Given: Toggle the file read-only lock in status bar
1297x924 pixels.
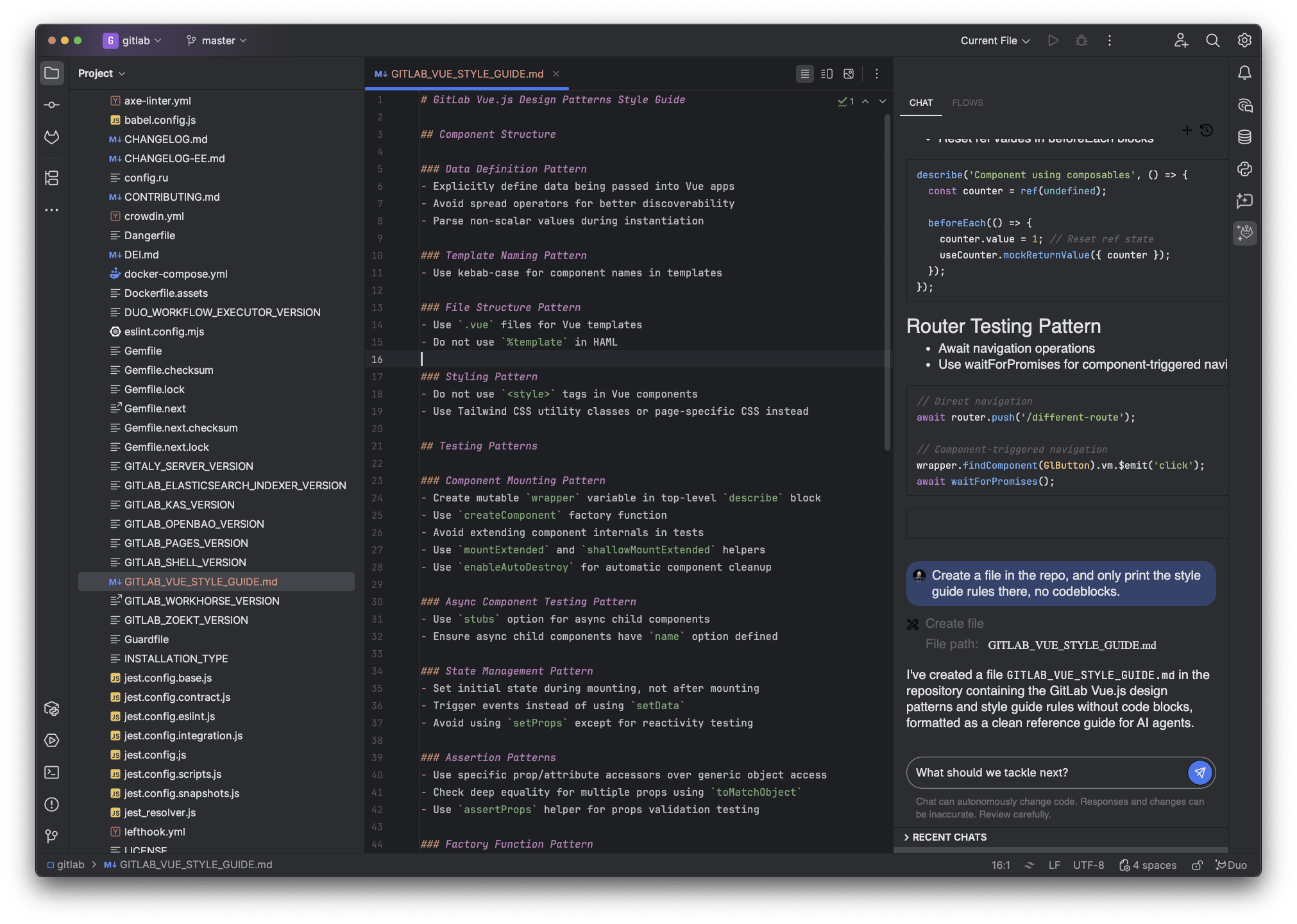Looking at the screenshot, I should [x=1197, y=865].
